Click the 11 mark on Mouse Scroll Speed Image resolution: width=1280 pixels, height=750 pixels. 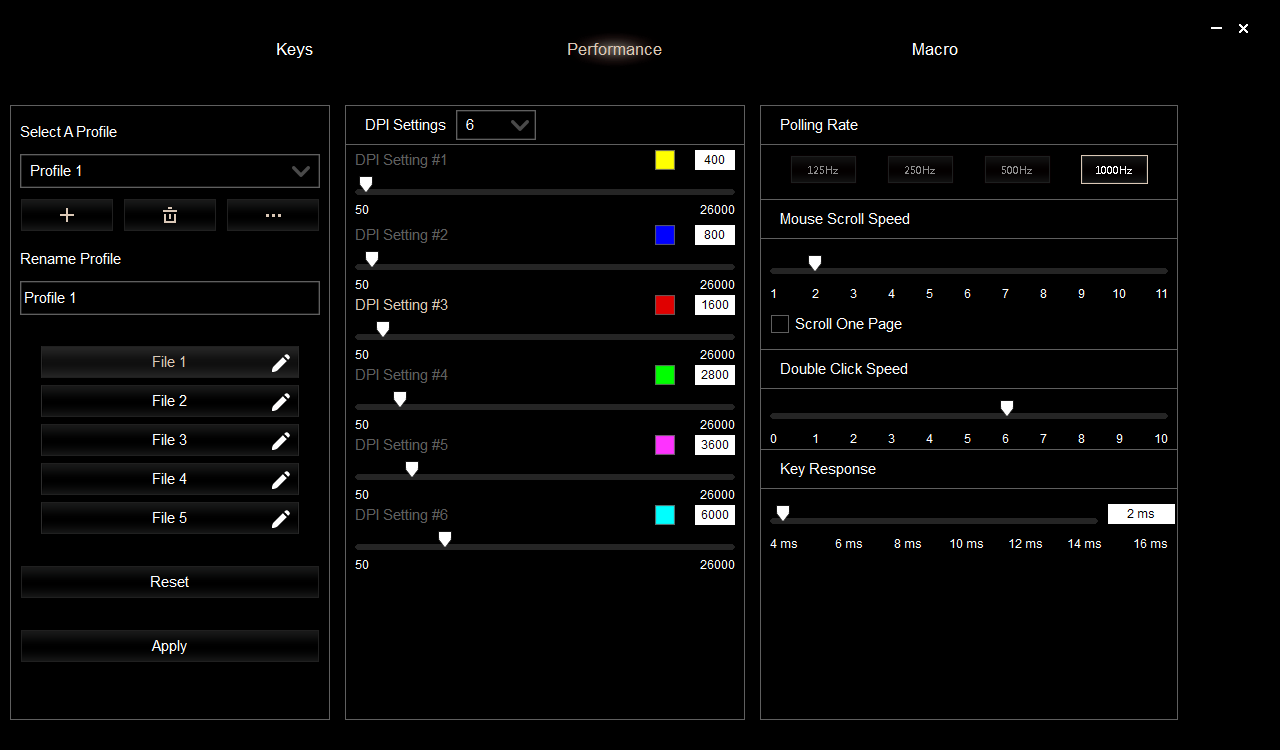point(1161,294)
